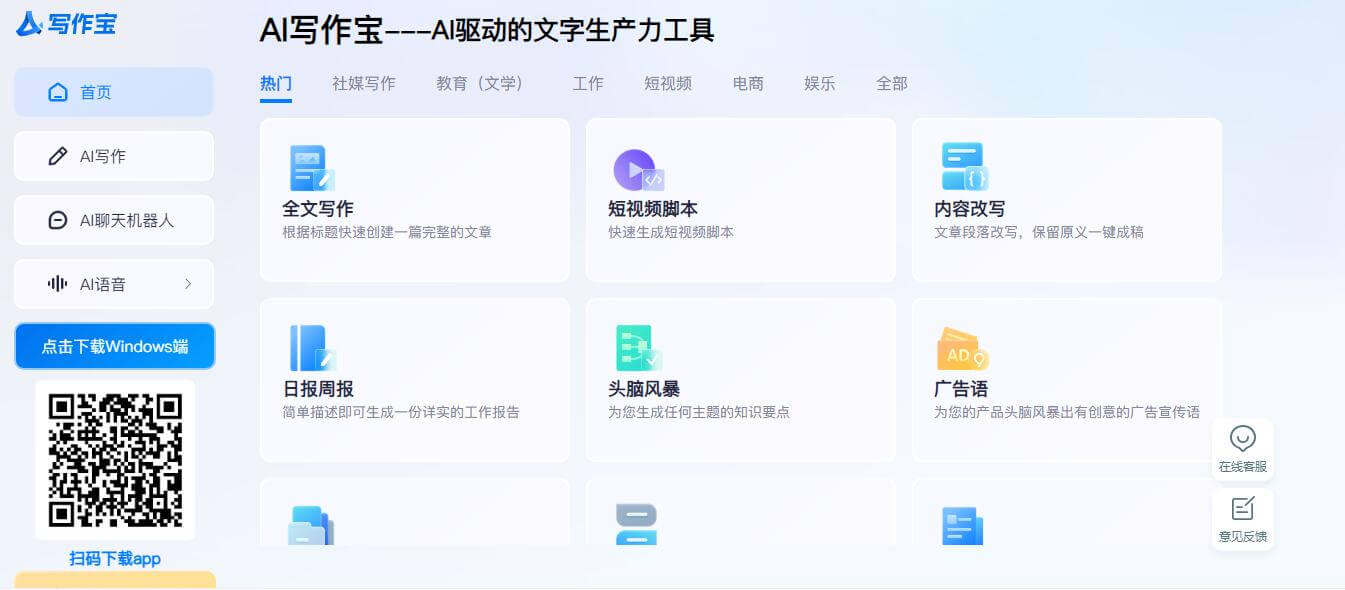Viewport: 1345px width, 590px height.
Task: Open the AI写作 sidebar section
Action: 113,156
